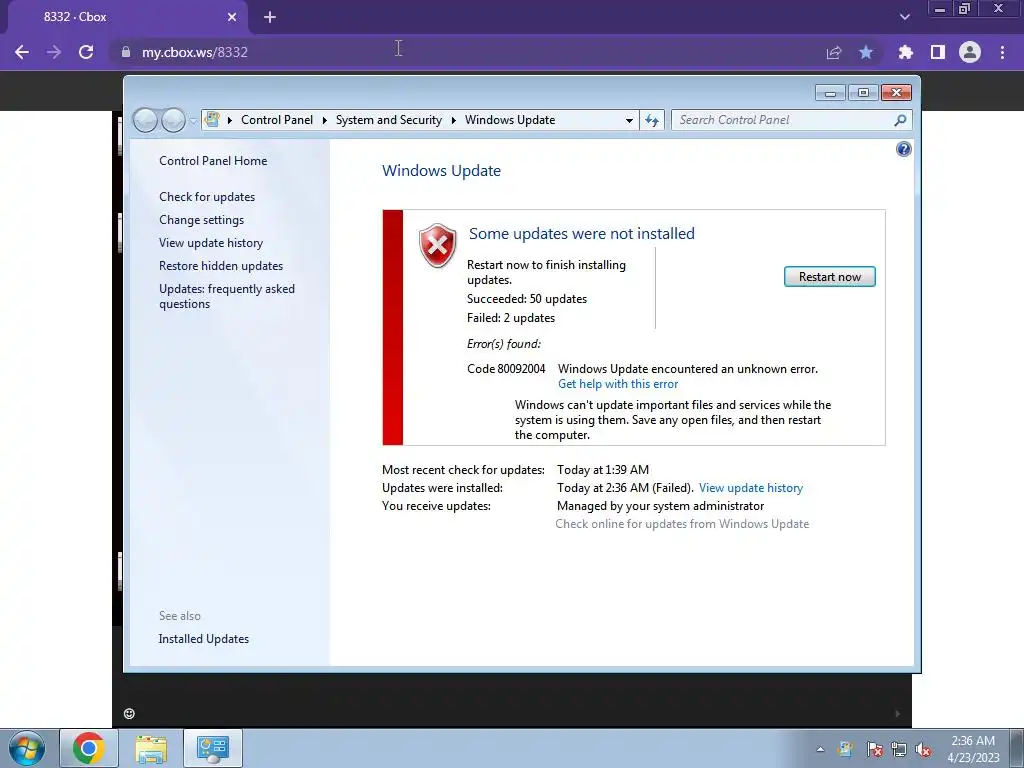The height and width of the screenshot is (768, 1024).
Task: Open the Chrome tab search dropdown chevron
Action: point(904,18)
